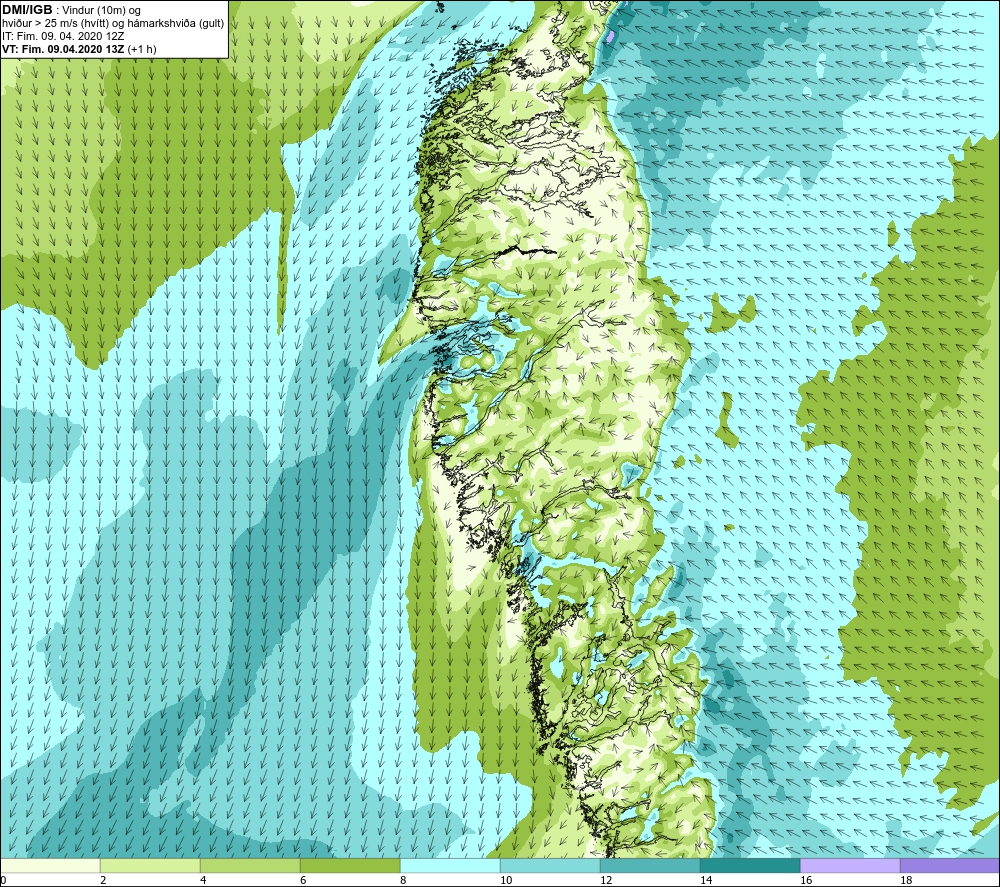Click the legend label '12'
1000x887 pixels.
point(606,880)
